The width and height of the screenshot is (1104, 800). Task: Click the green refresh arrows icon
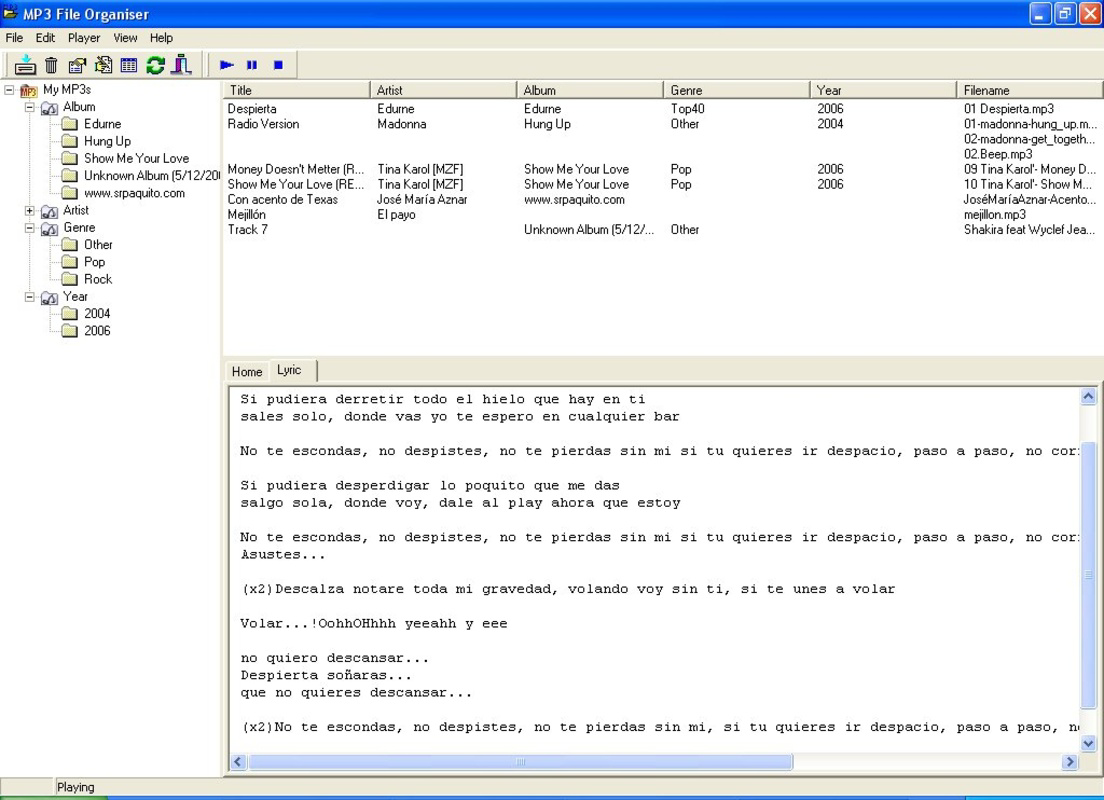click(x=155, y=65)
